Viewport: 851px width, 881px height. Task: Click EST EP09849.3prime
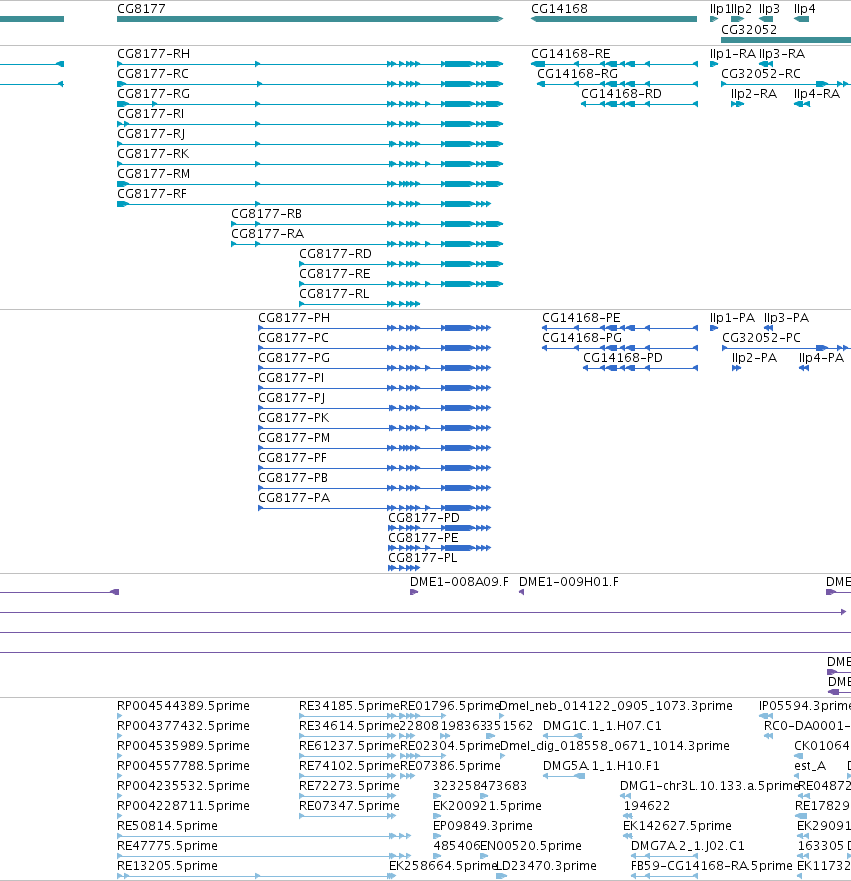coord(483,826)
